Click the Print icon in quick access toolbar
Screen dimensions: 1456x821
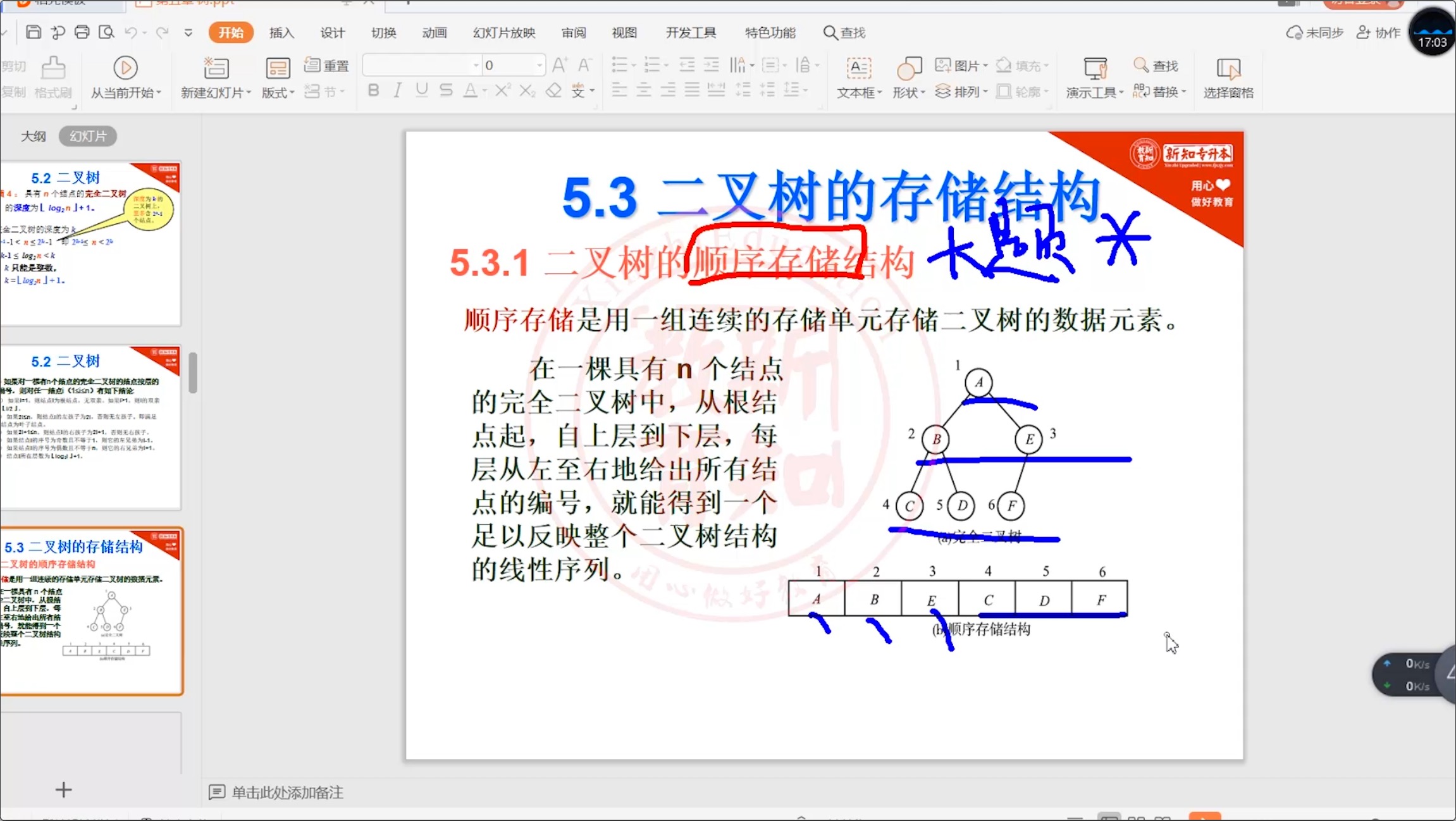(x=82, y=32)
